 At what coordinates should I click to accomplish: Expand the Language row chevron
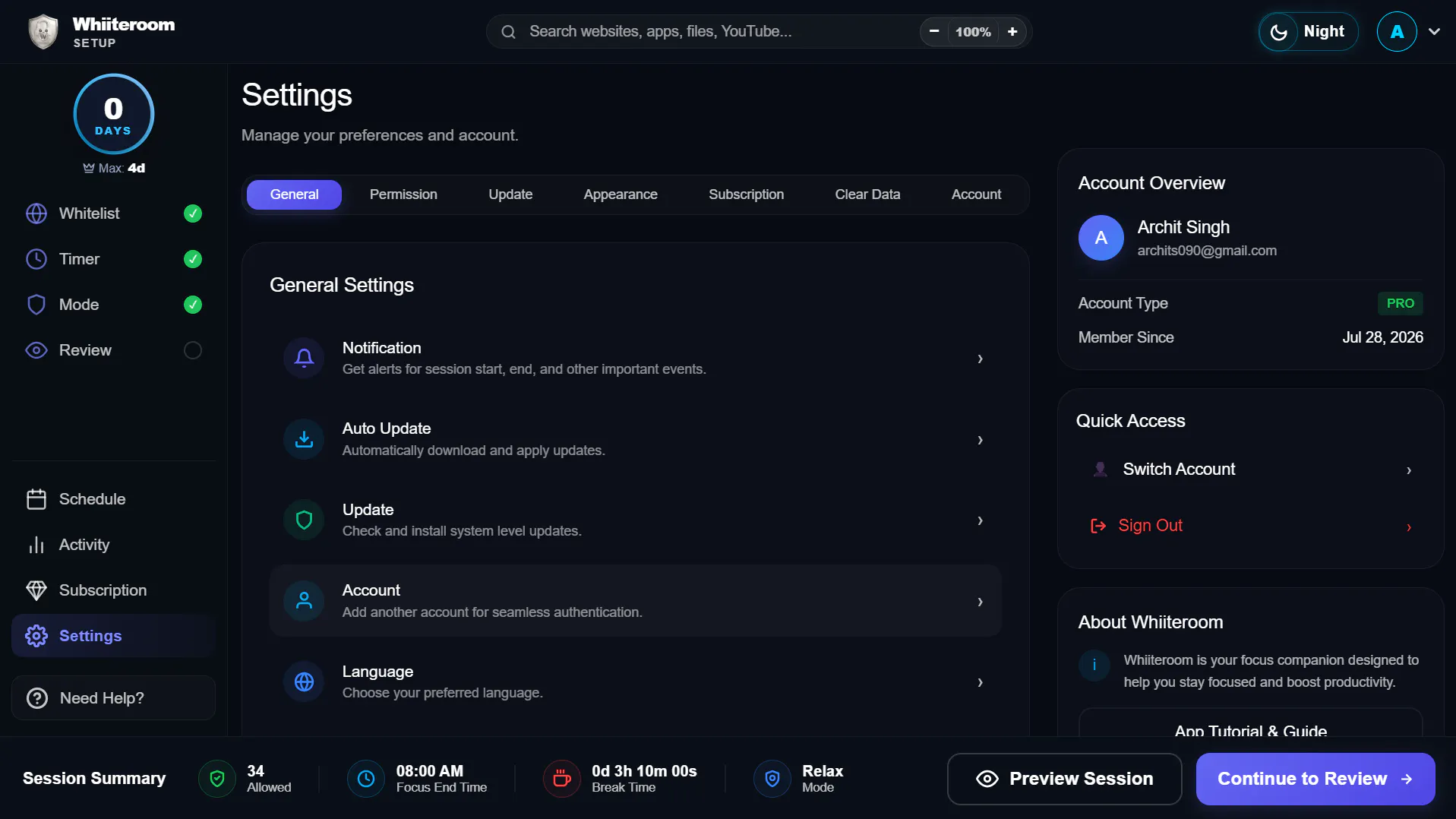(980, 682)
